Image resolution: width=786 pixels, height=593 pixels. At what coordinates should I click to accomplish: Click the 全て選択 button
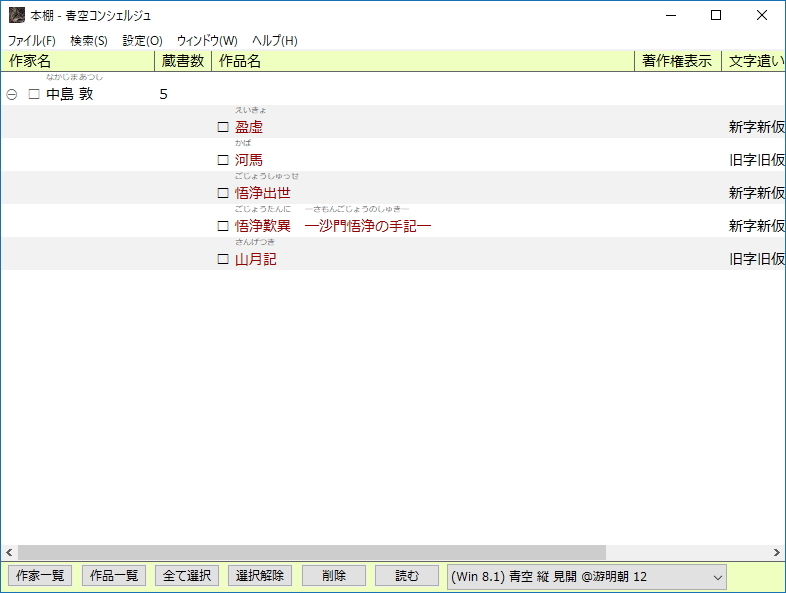[x=187, y=575]
